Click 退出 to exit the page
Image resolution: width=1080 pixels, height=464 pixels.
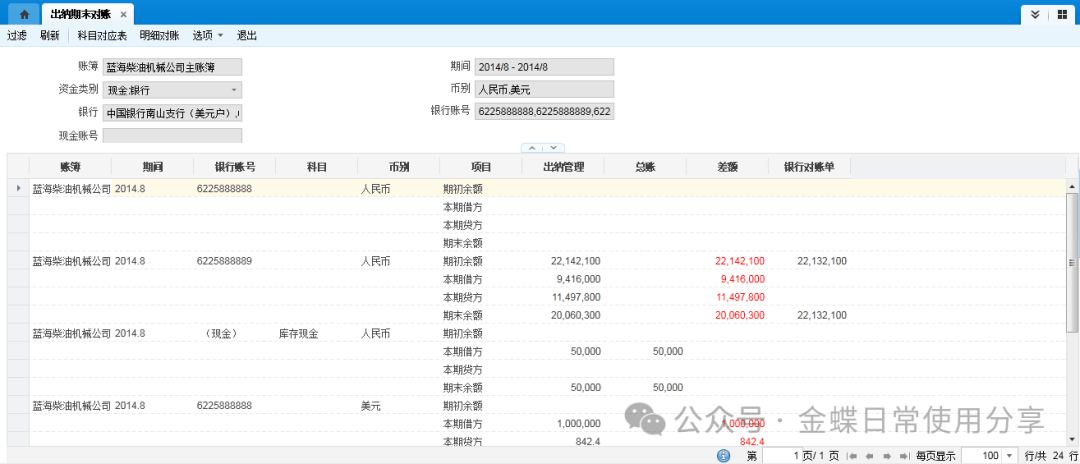[247, 36]
